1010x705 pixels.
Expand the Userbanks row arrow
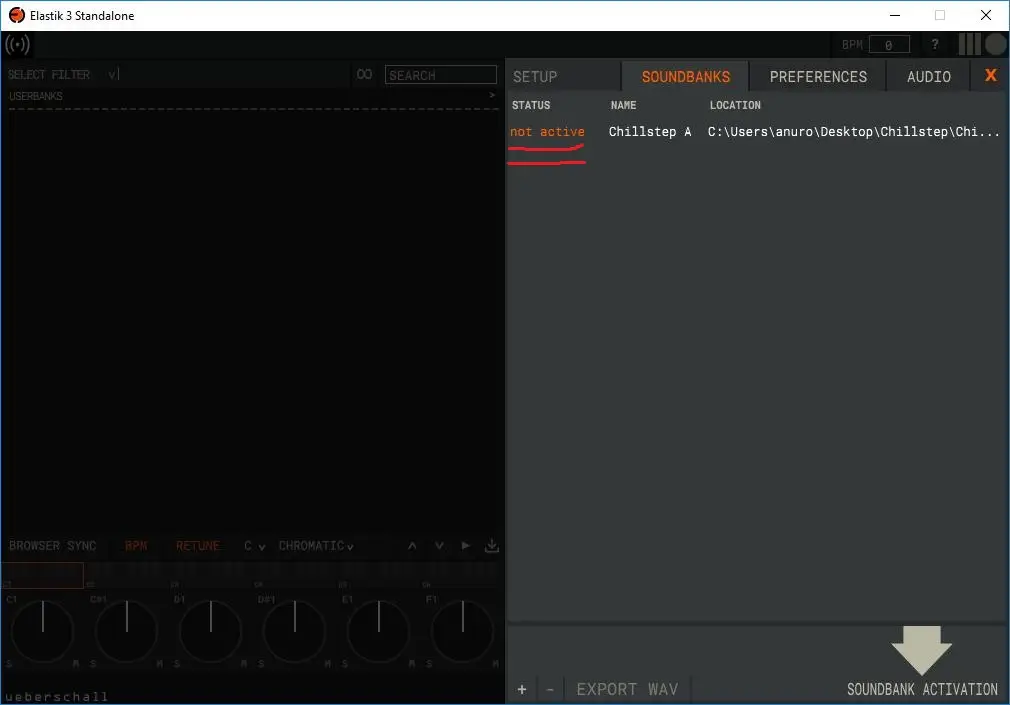click(491, 95)
